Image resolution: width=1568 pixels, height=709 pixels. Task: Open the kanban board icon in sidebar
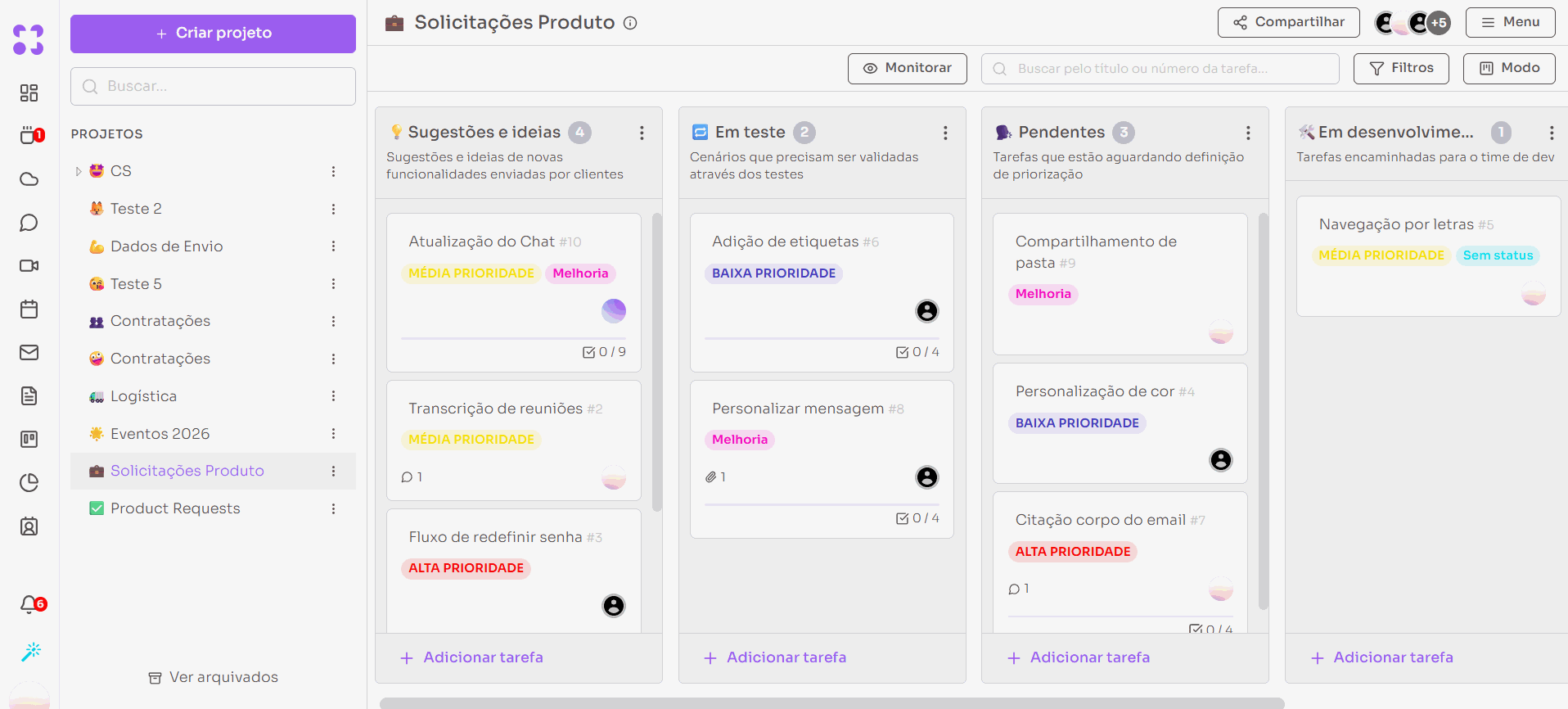(29, 440)
